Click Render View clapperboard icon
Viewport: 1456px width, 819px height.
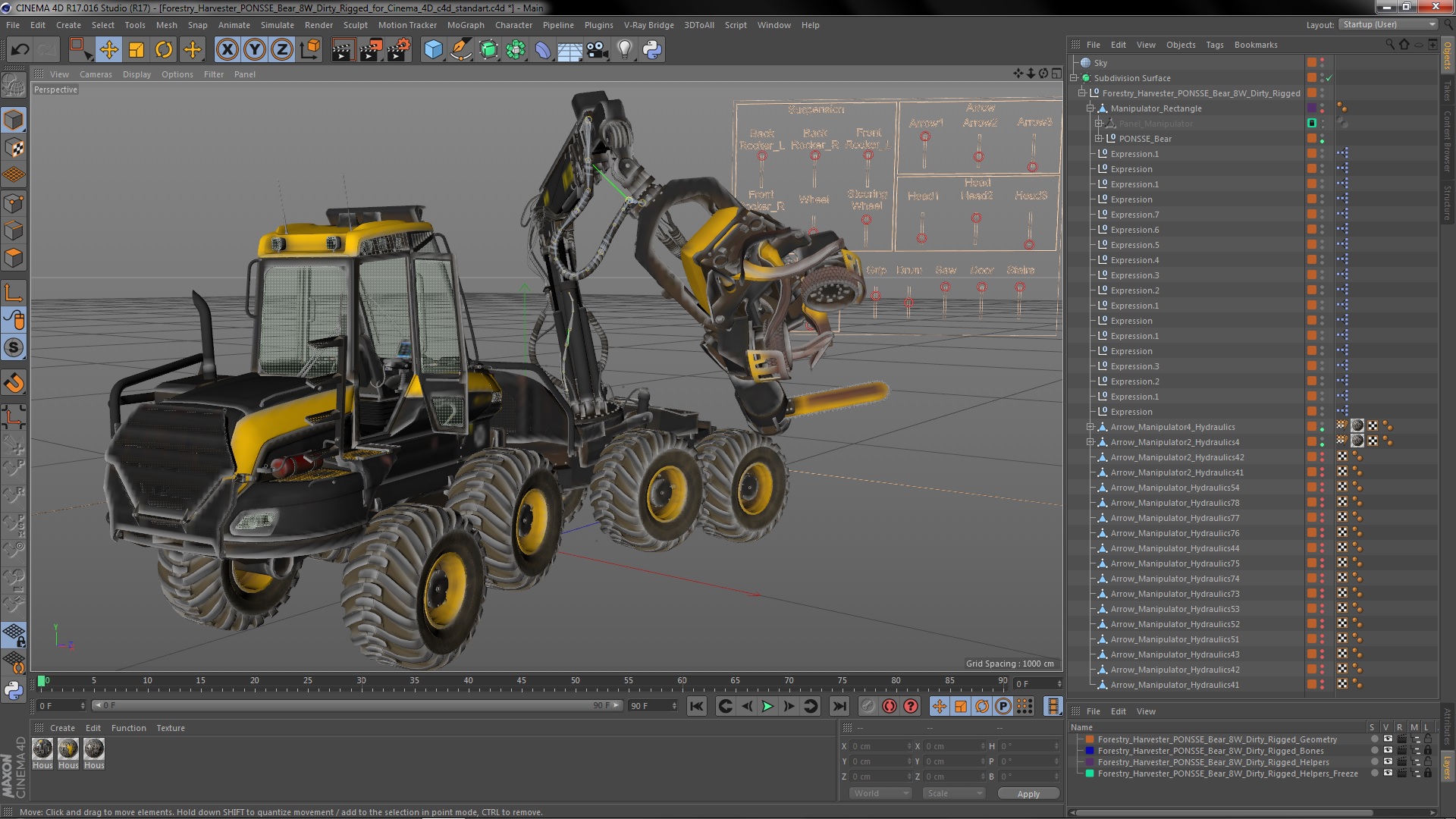pos(343,50)
